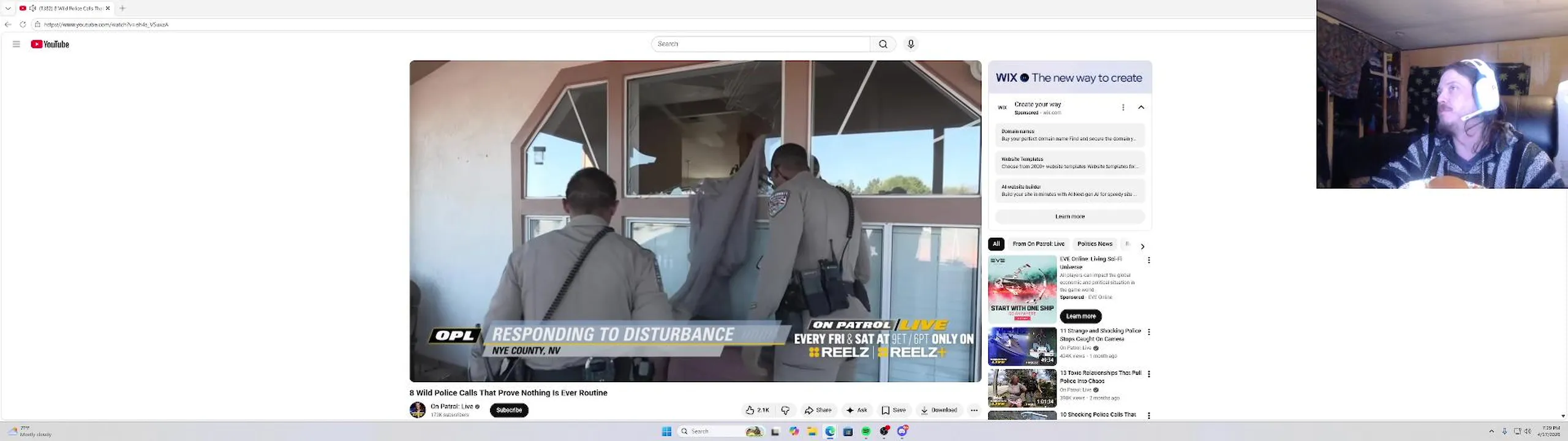Open options for 11 Strange and Shocking video
Viewport: 1568px width, 441px height.
tap(1148, 332)
